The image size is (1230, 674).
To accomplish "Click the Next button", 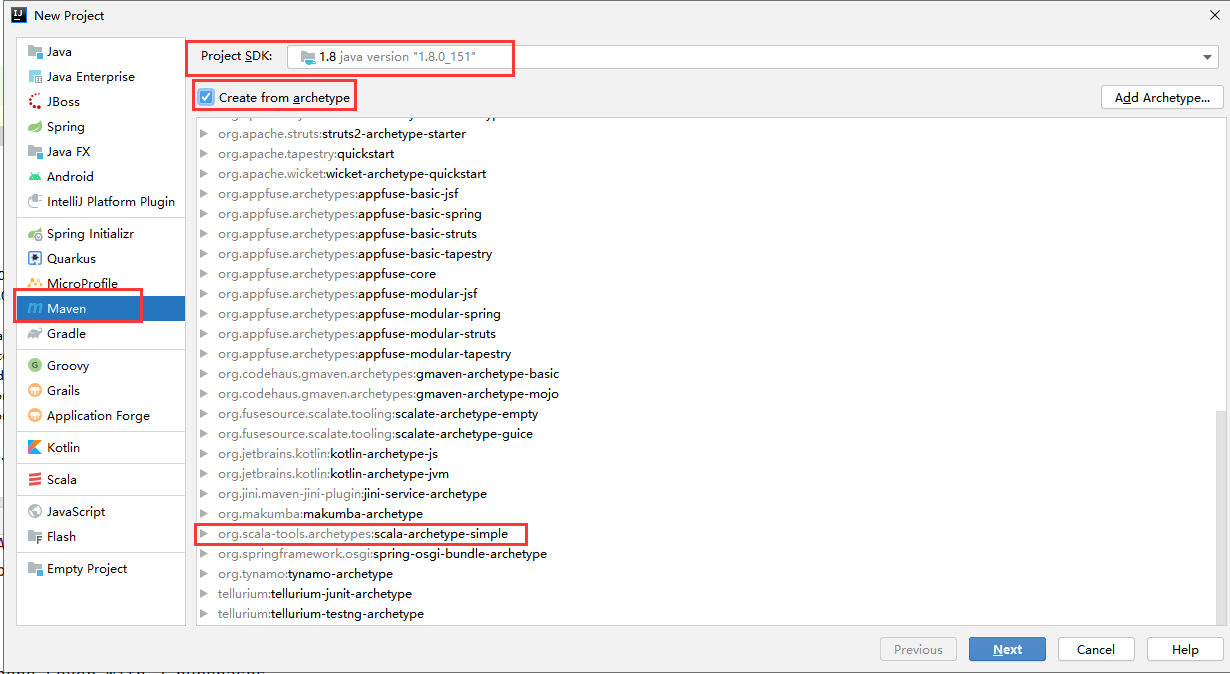I will [x=1007, y=649].
